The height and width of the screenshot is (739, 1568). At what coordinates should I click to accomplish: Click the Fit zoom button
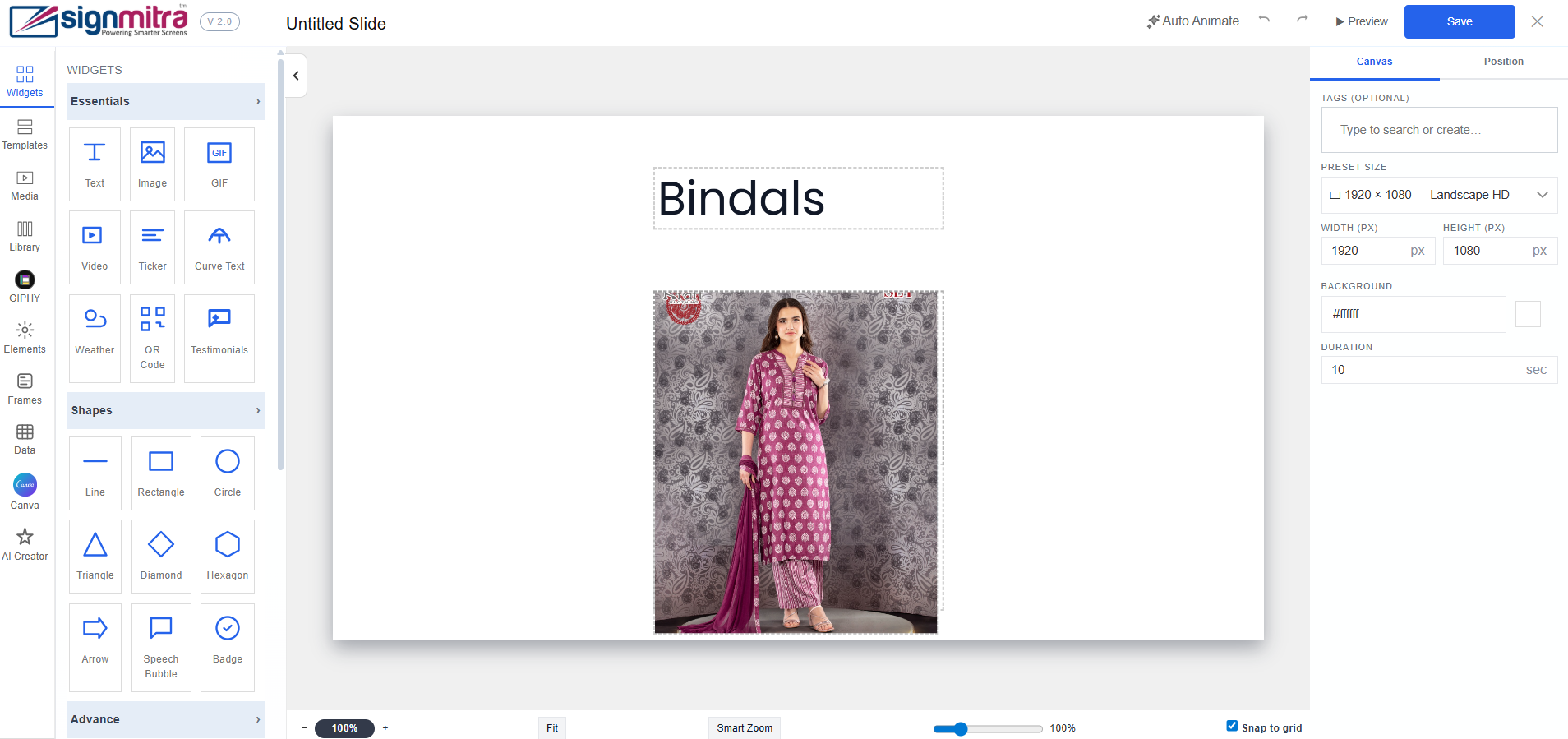point(552,727)
